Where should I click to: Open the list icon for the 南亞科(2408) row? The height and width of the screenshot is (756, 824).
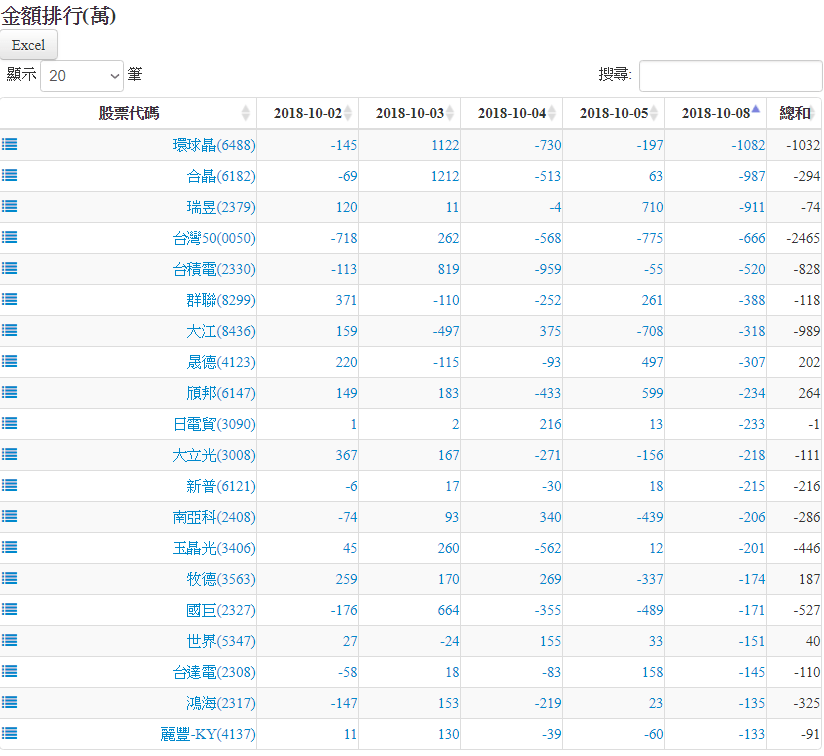[9, 516]
